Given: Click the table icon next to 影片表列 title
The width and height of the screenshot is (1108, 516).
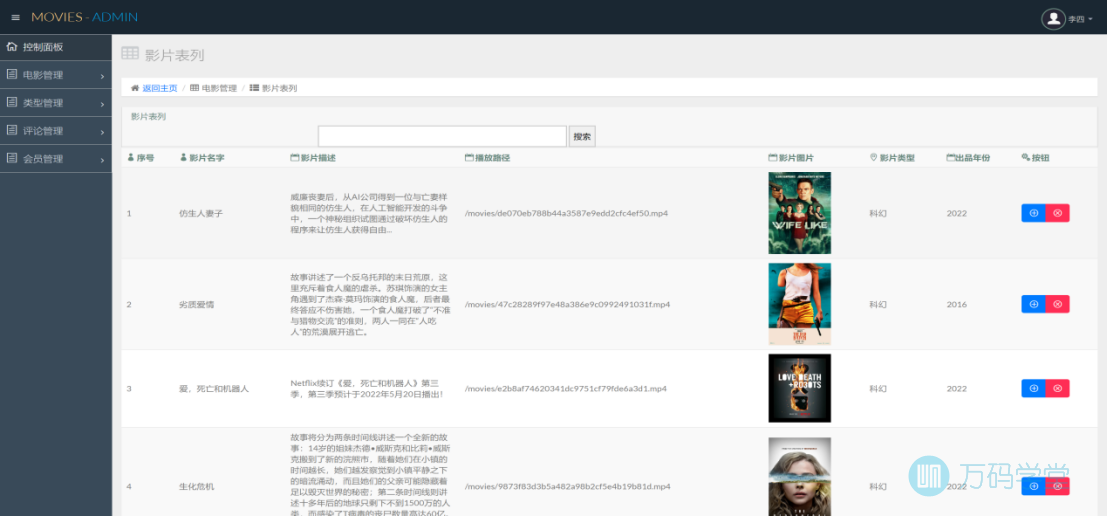Looking at the screenshot, I should pos(130,53).
